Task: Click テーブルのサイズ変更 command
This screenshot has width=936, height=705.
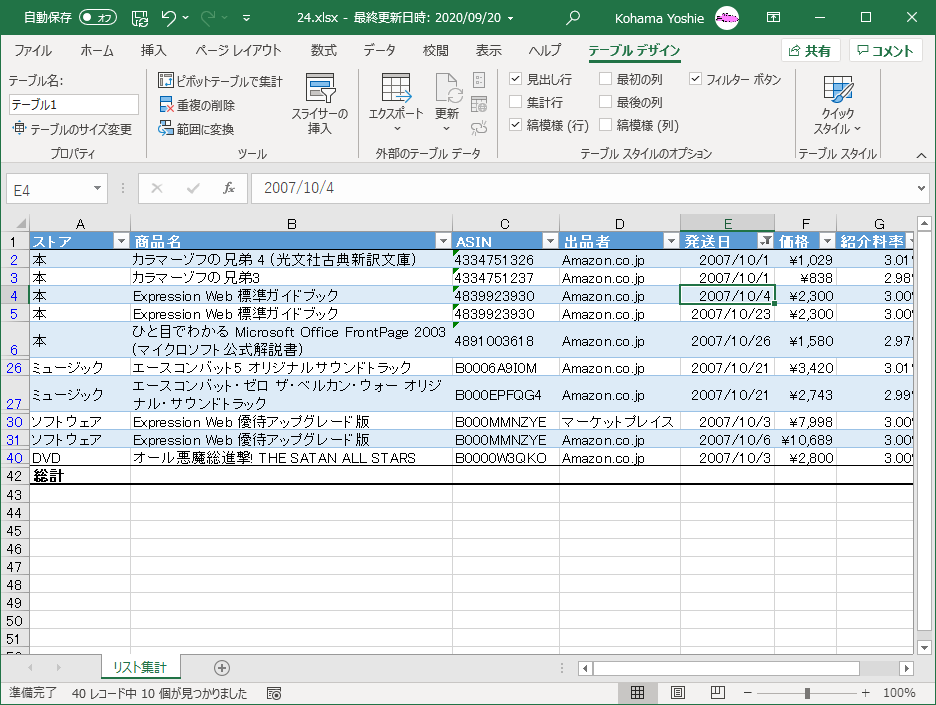Action: point(72,128)
